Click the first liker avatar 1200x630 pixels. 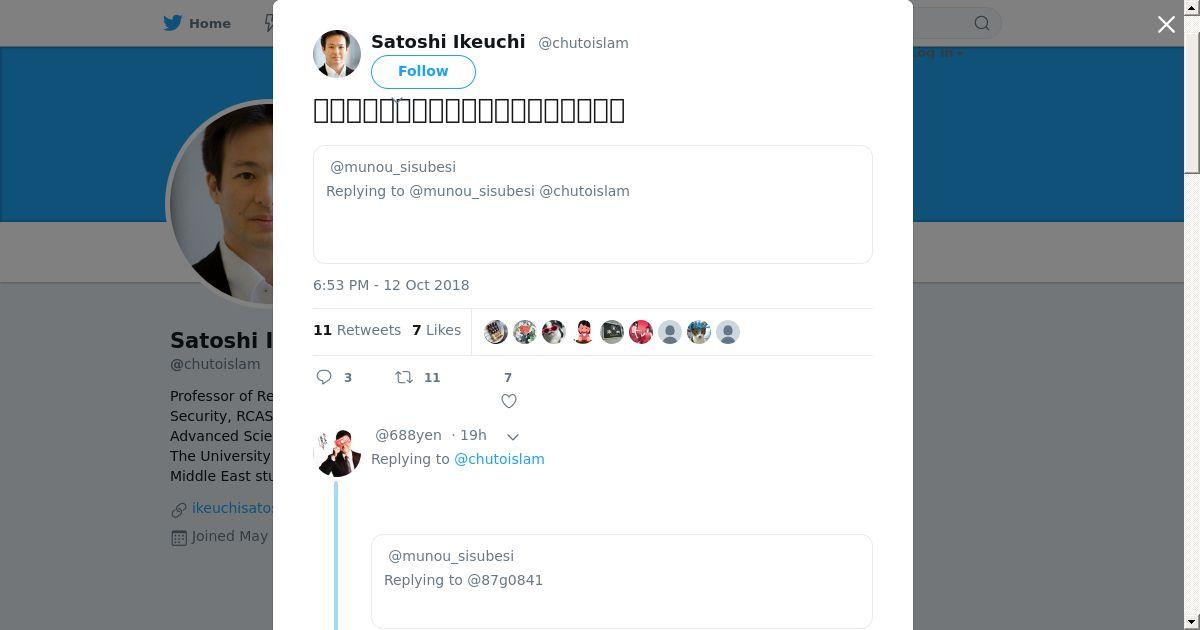[496, 332]
